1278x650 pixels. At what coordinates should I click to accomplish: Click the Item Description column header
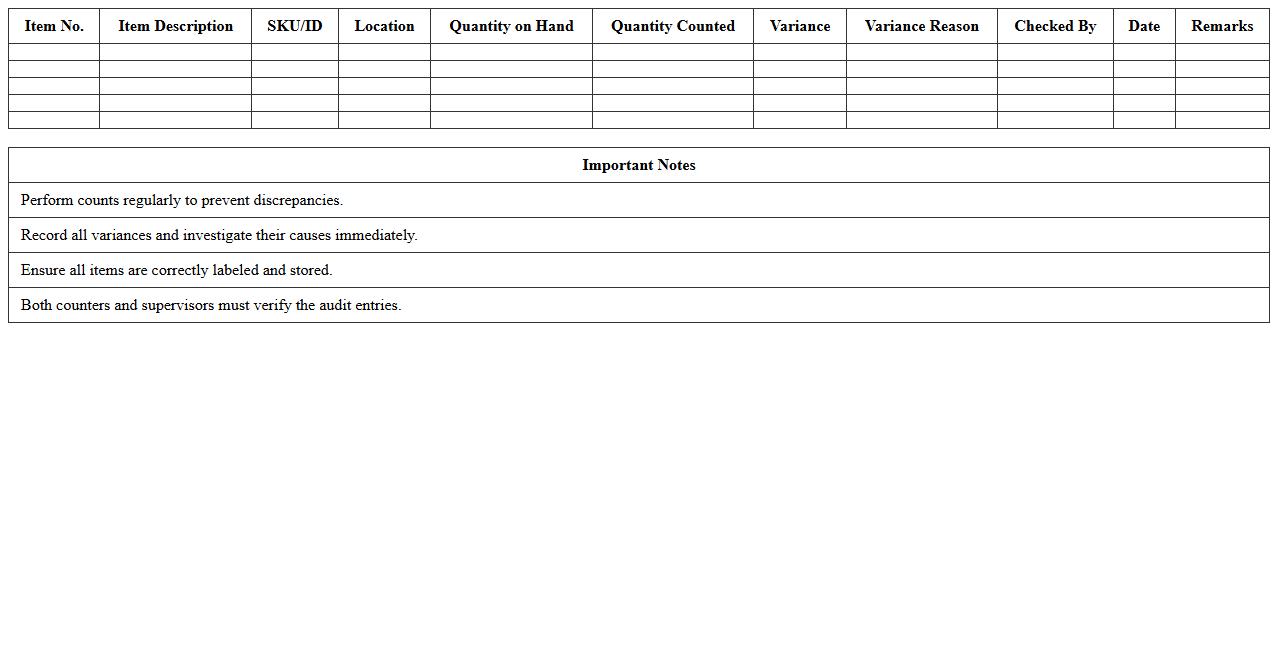174,26
